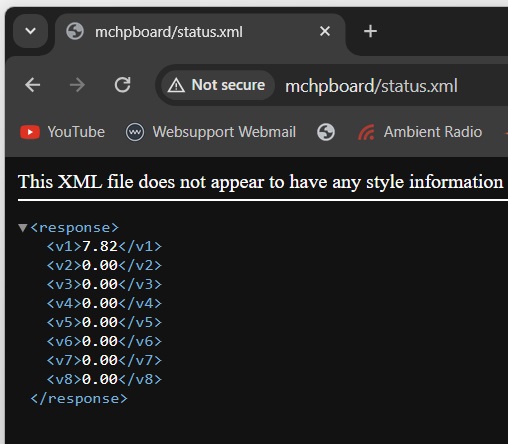Reload the current page
508x444 pixels.
(122, 85)
